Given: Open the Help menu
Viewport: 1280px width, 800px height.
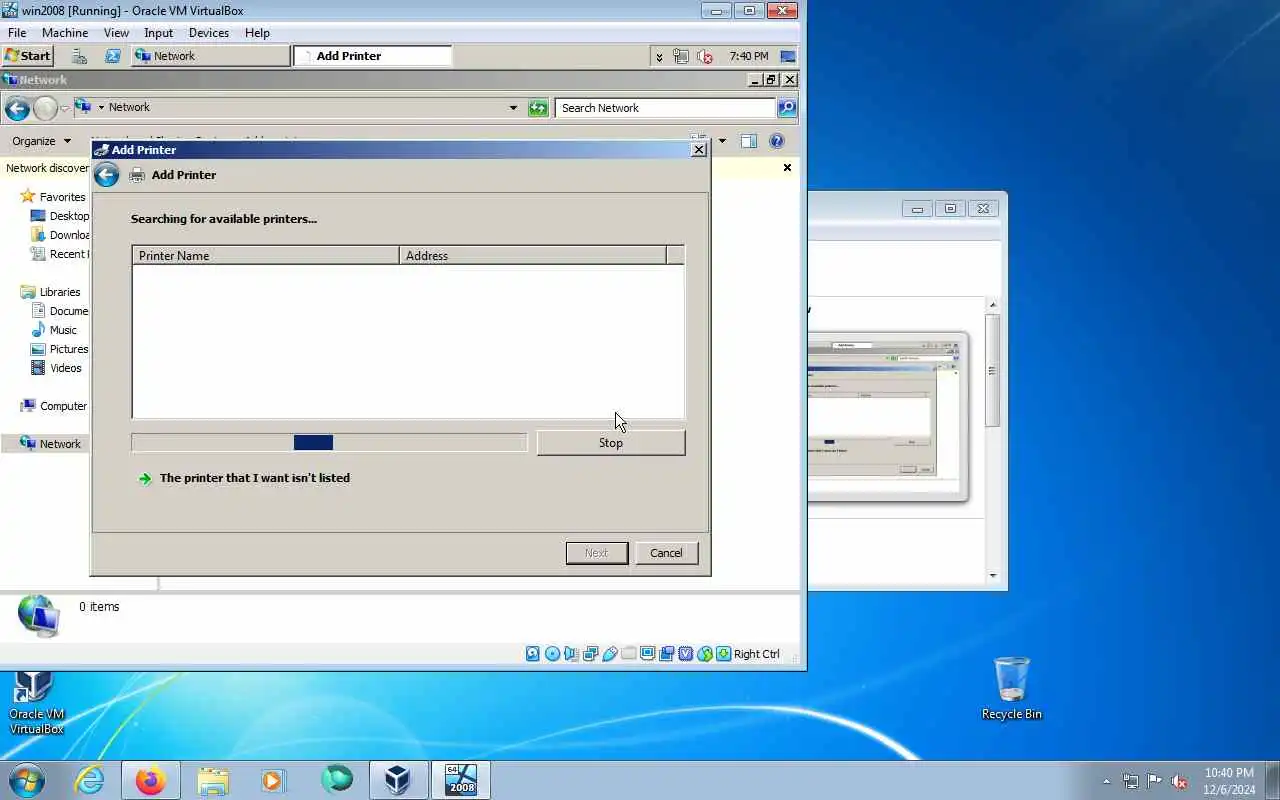Looking at the screenshot, I should point(257,33).
